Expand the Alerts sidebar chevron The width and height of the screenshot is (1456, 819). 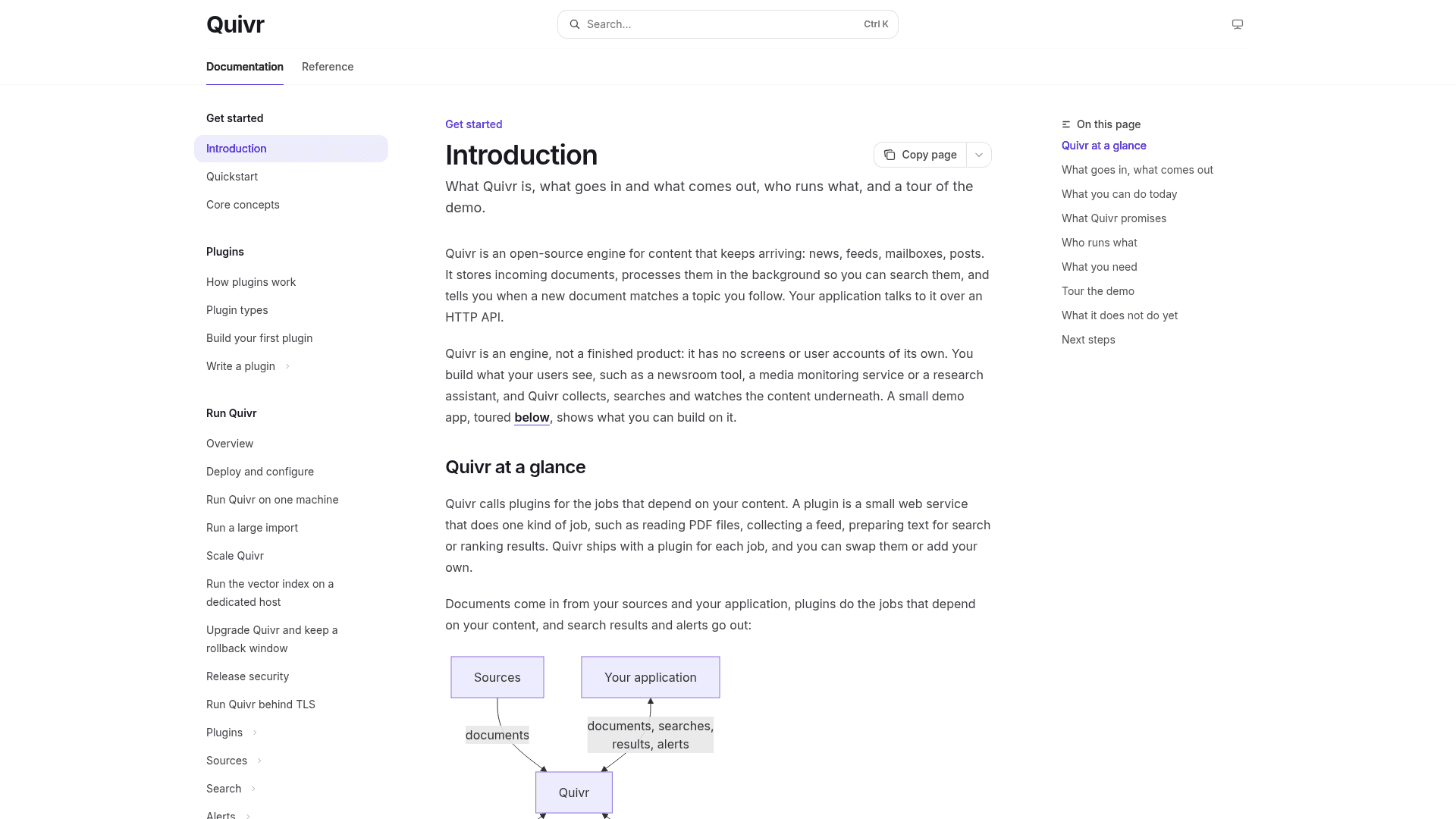[248, 816]
